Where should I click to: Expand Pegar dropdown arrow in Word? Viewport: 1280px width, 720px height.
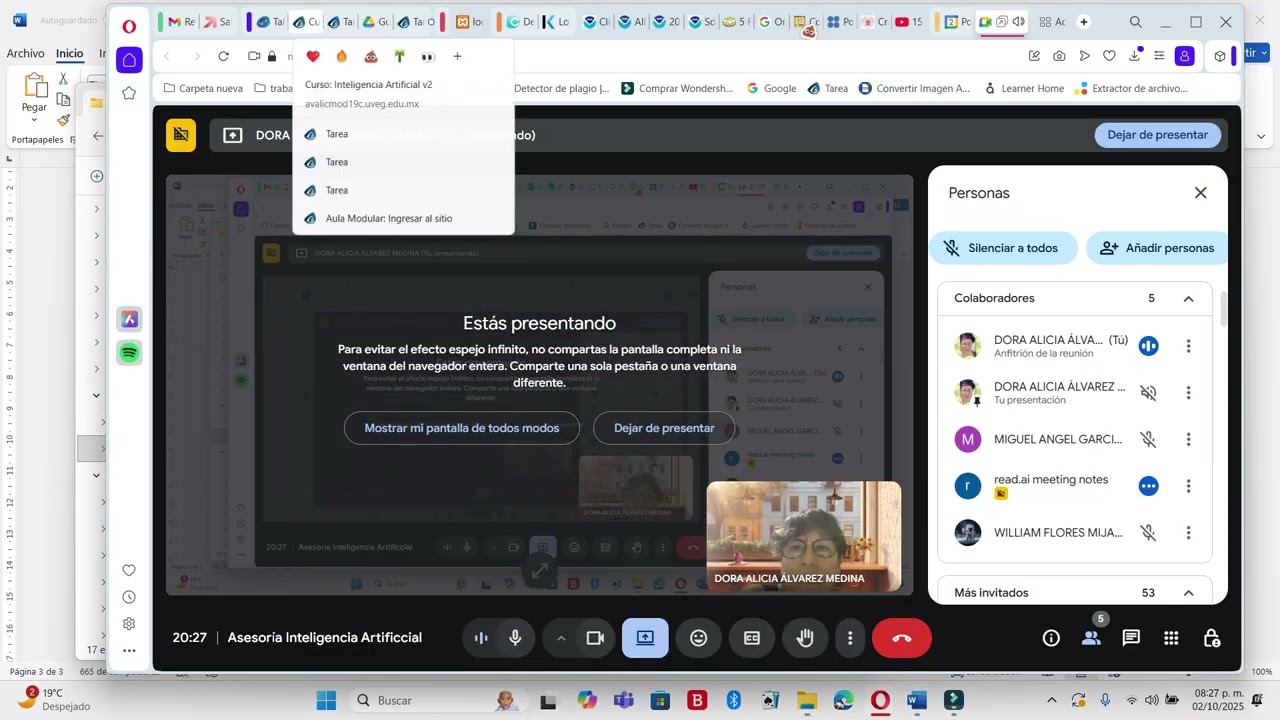point(34,120)
